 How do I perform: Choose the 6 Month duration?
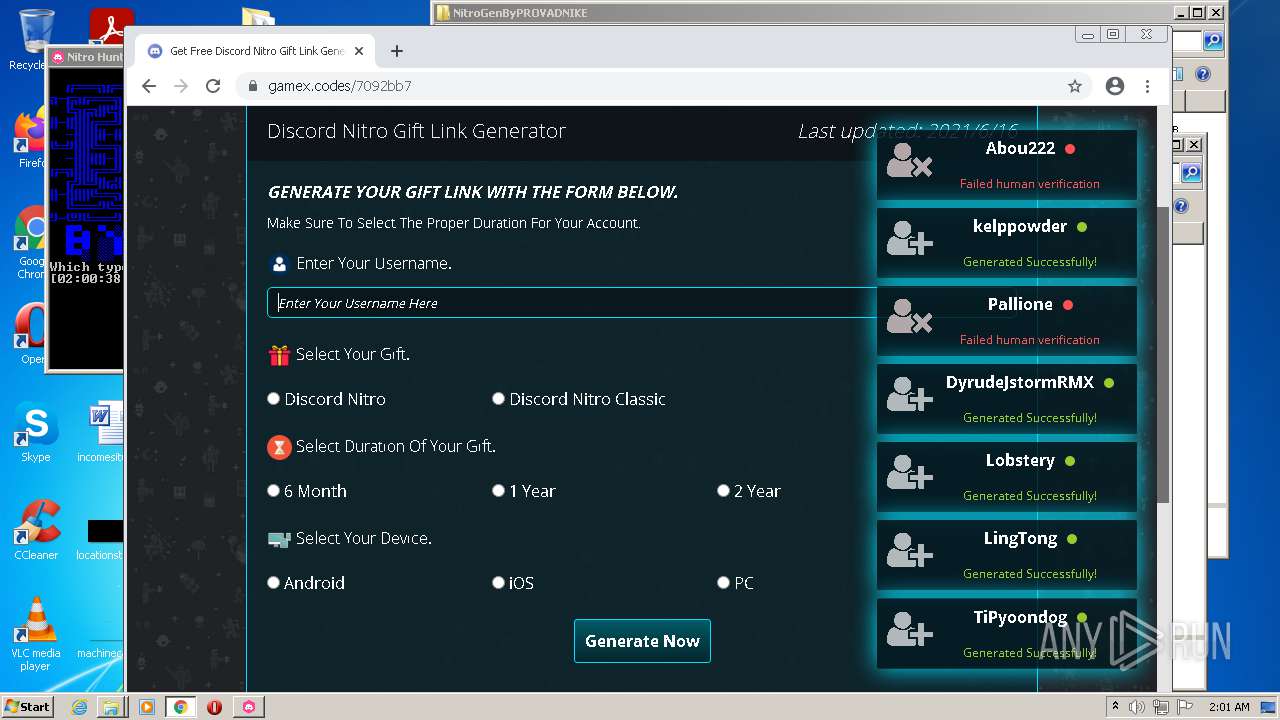(273, 491)
